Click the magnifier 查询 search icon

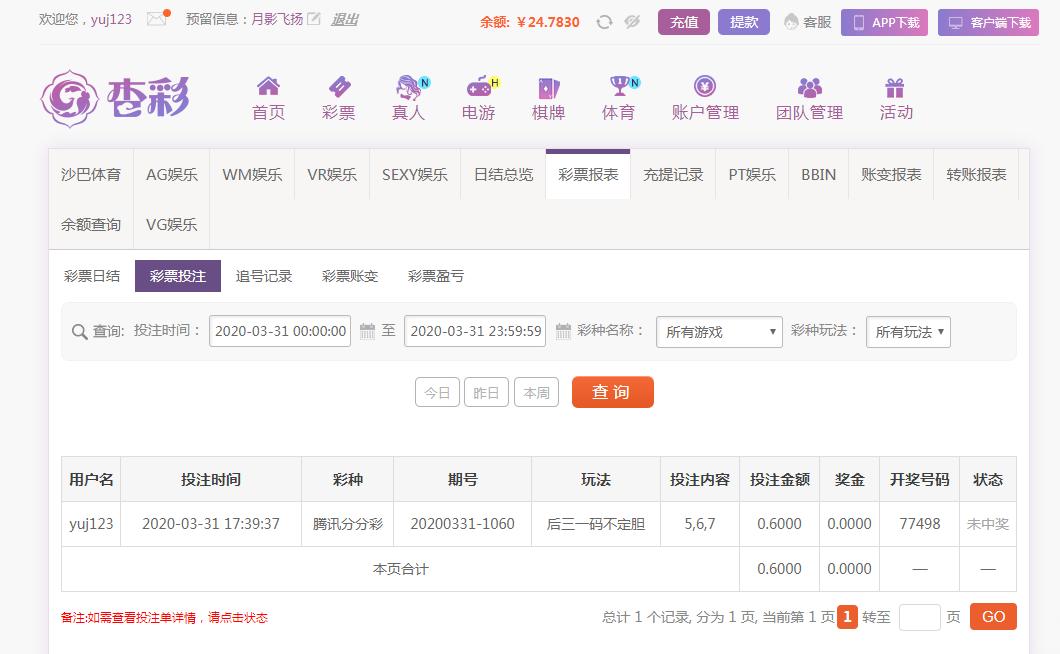80,332
